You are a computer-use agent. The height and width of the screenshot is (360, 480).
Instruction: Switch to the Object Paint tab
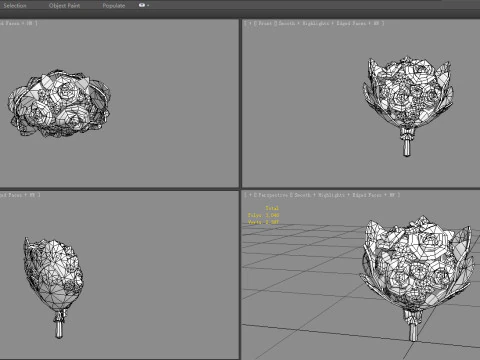[x=64, y=6]
